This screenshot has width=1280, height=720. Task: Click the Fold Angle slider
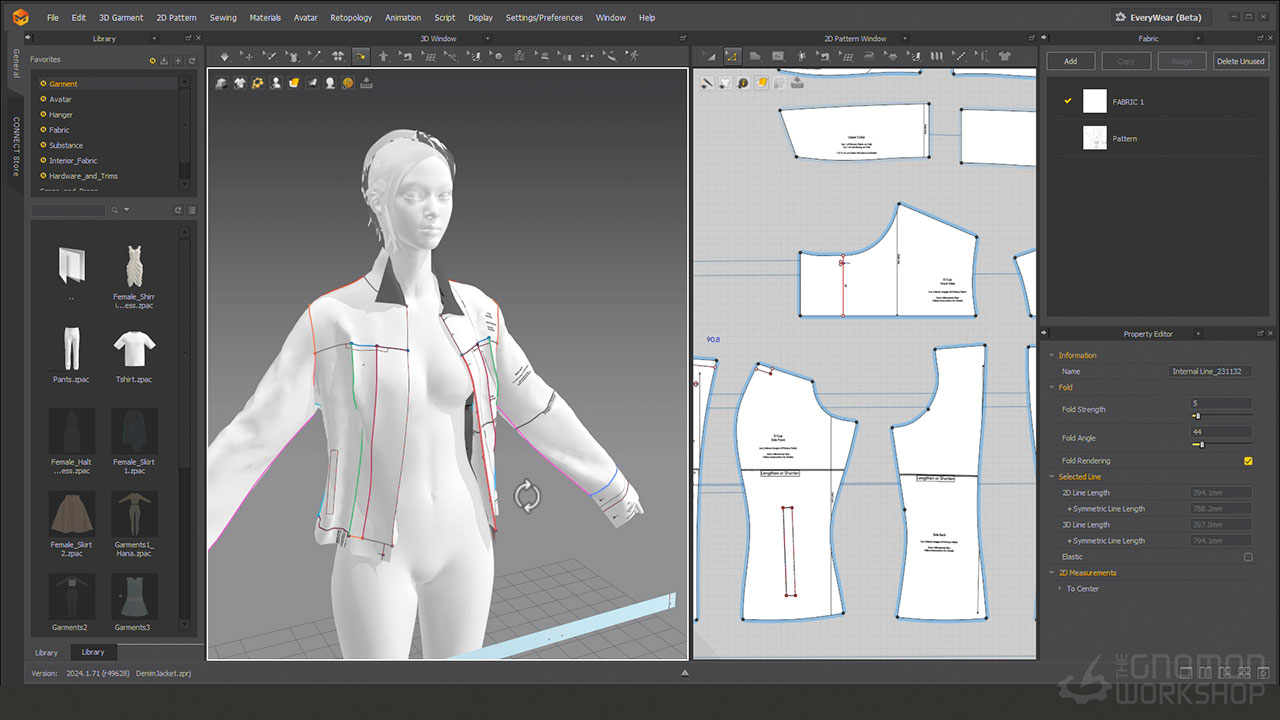[x=1201, y=445]
